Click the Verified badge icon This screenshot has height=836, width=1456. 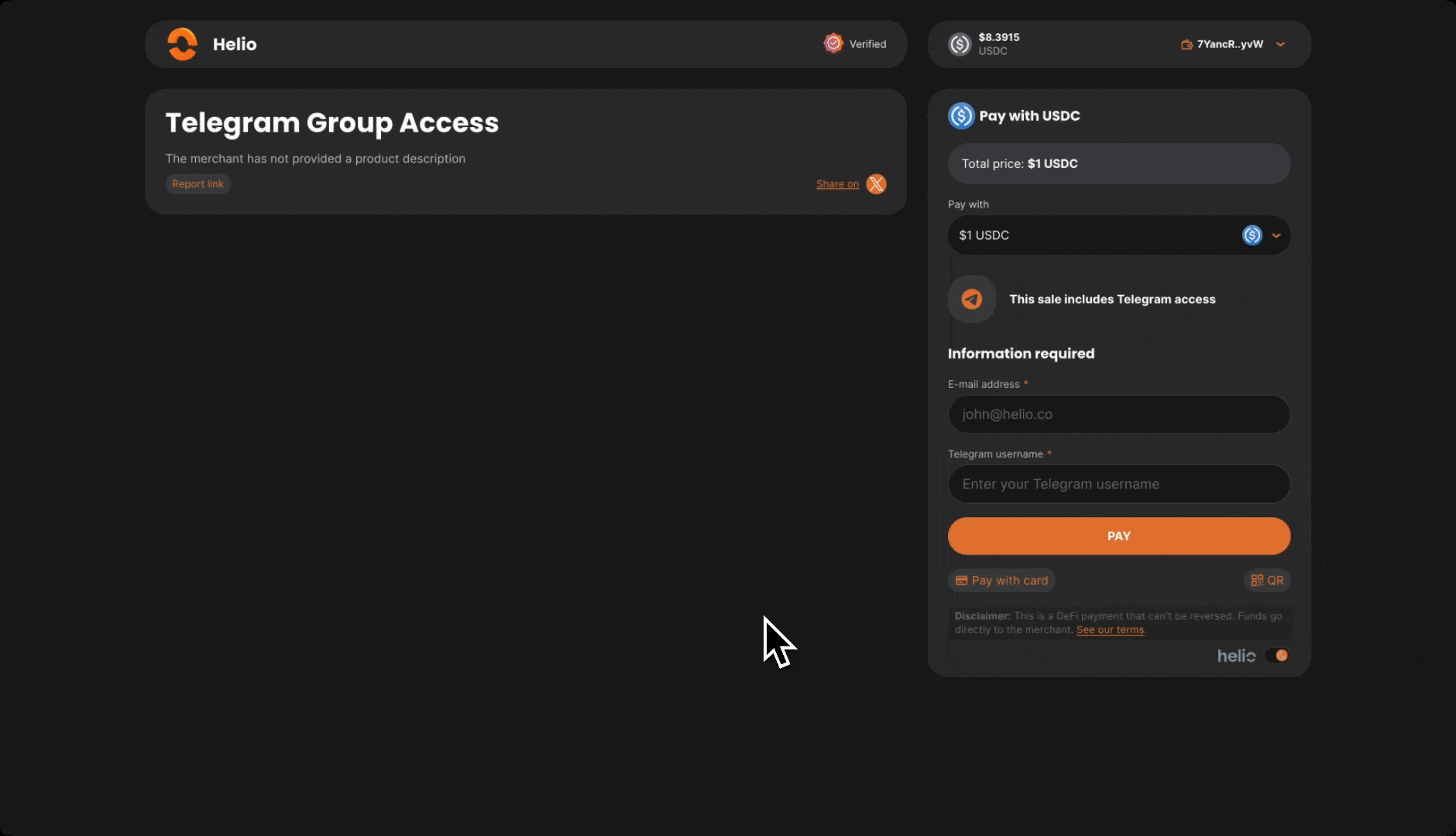coord(833,43)
